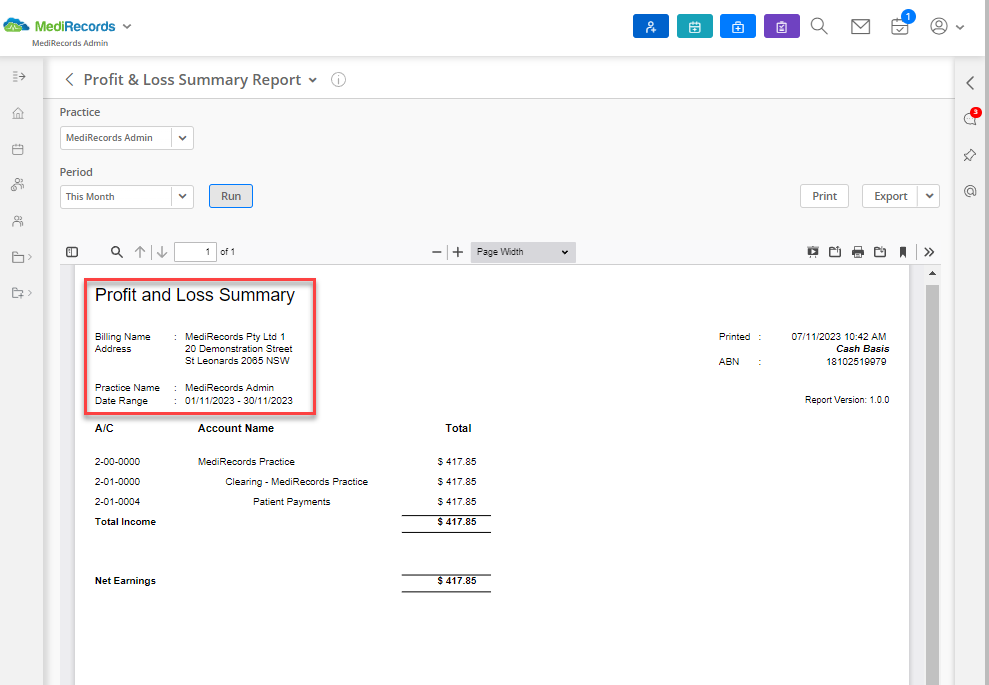This screenshot has width=989, height=685.
Task: Click the download icon in viewer toolbar
Action: (880, 252)
